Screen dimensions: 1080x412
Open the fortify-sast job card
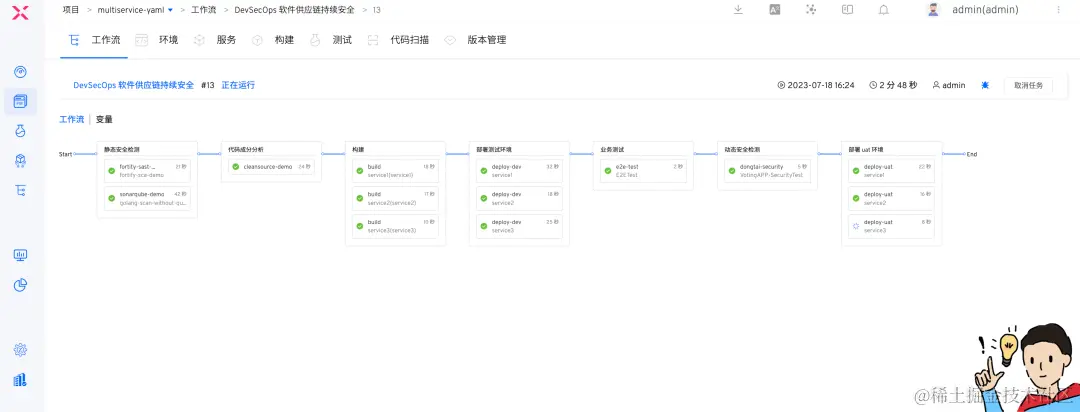[147, 171]
